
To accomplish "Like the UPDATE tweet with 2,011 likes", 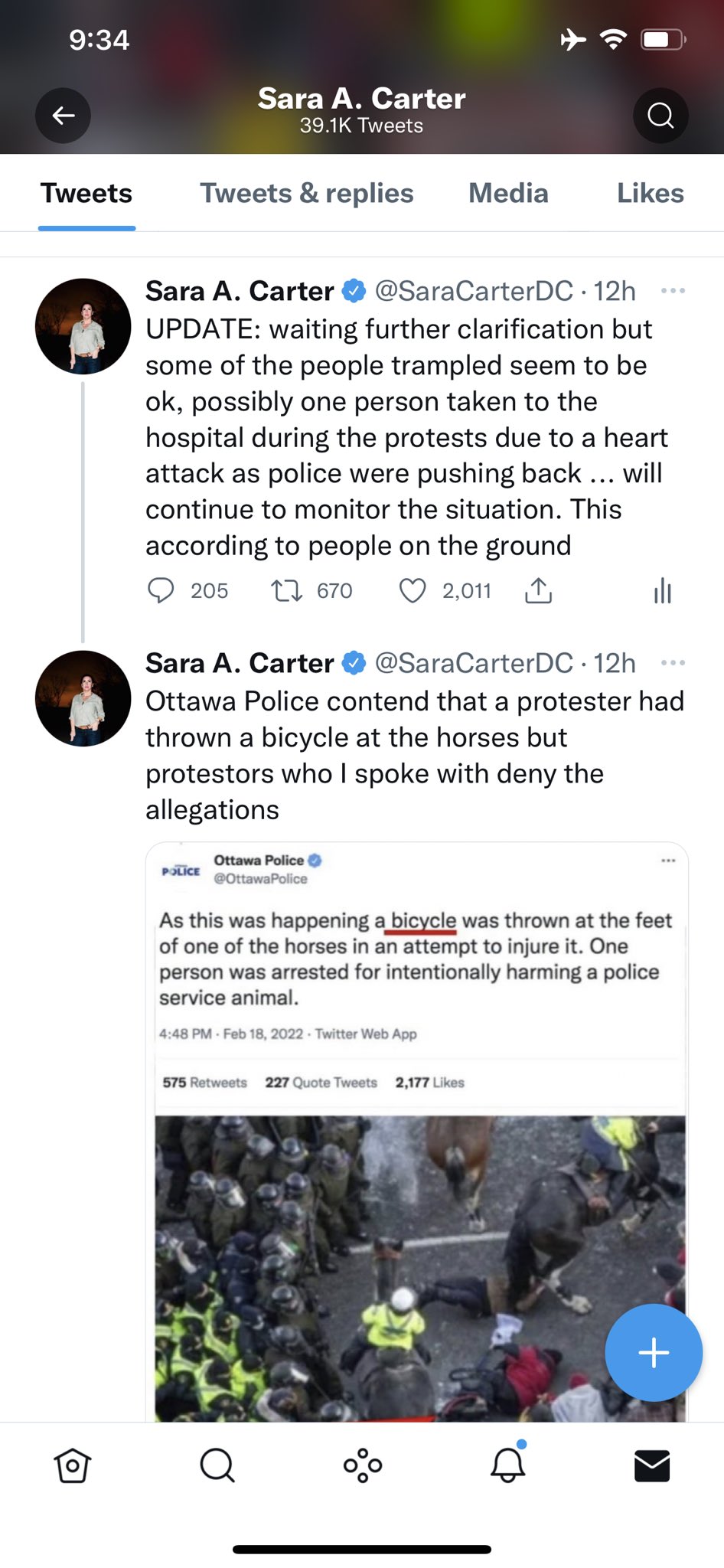I will pos(413,590).
